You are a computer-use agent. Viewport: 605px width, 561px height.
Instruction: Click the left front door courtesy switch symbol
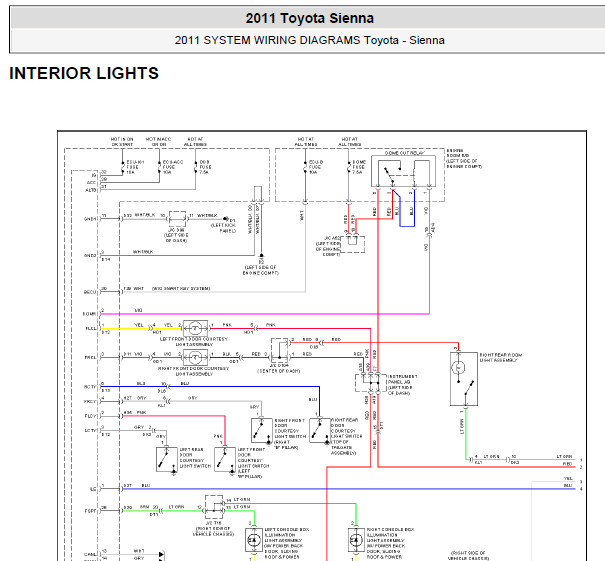click(225, 460)
